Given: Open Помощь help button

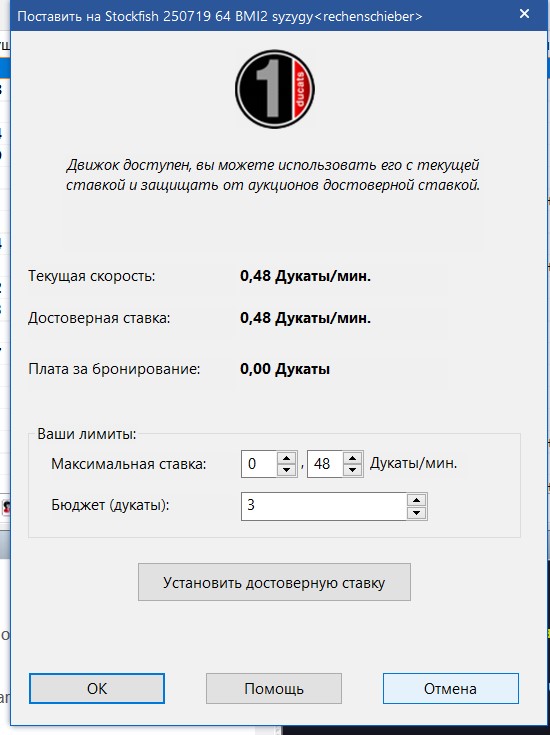Looking at the screenshot, I should tap(274, 689).
